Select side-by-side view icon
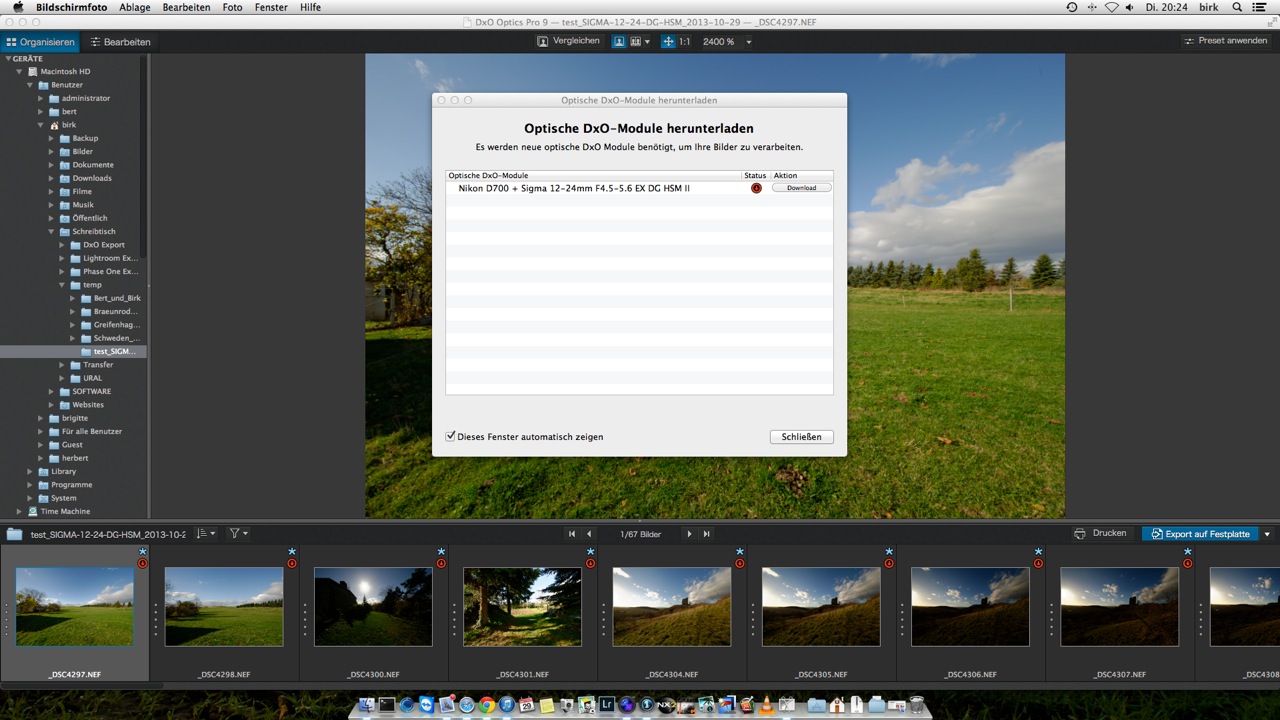 (636, 42)
